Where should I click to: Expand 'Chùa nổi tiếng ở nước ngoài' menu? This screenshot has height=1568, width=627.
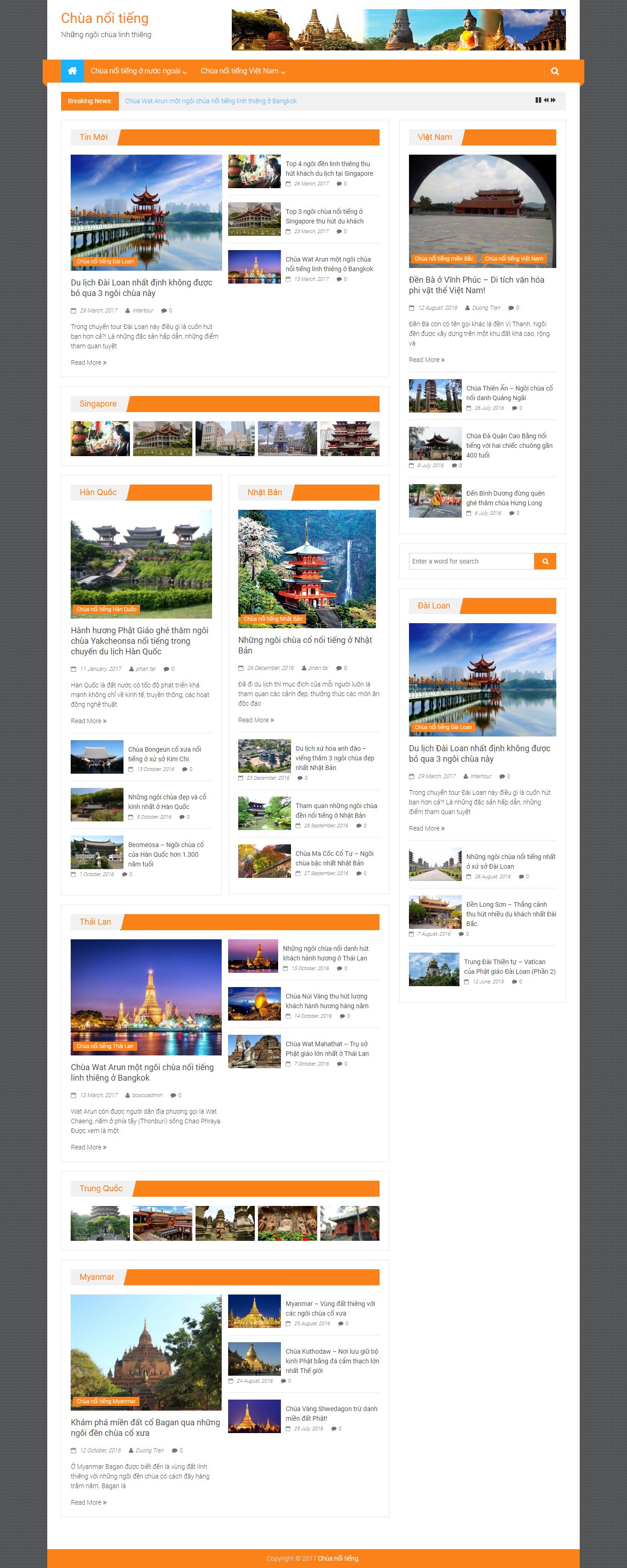(x=139, y=71)
